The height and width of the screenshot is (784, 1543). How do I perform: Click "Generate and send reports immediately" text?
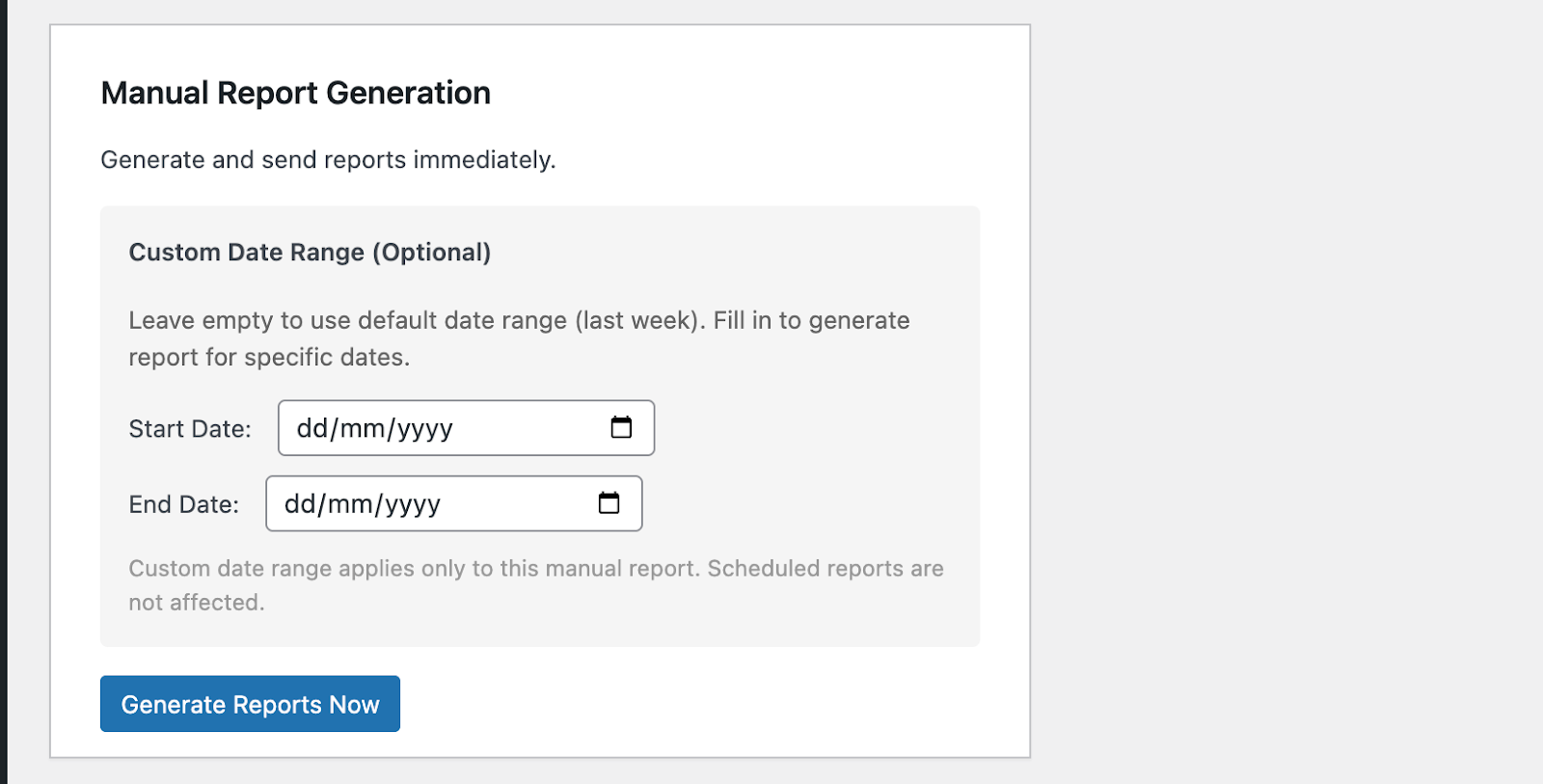[x=328, y=160]
